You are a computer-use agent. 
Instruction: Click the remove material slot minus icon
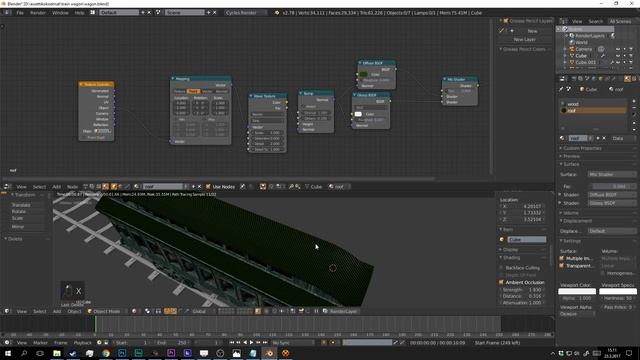(x=633, y=108)
